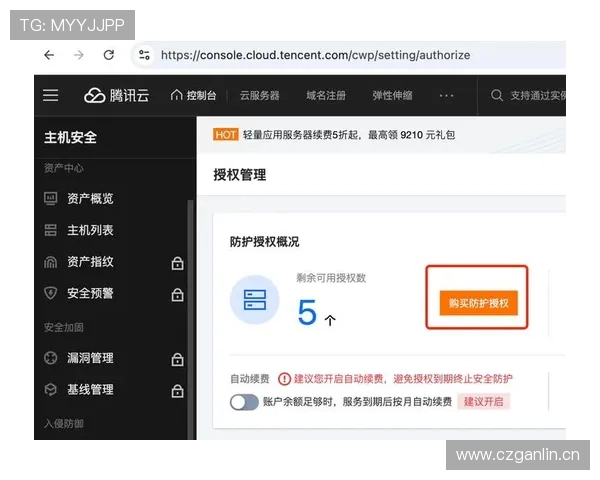Viewport: 600px width, 480px height.
Task: Open 漏洞管理 in the sidebar
Action: click(x=90, y=358)
